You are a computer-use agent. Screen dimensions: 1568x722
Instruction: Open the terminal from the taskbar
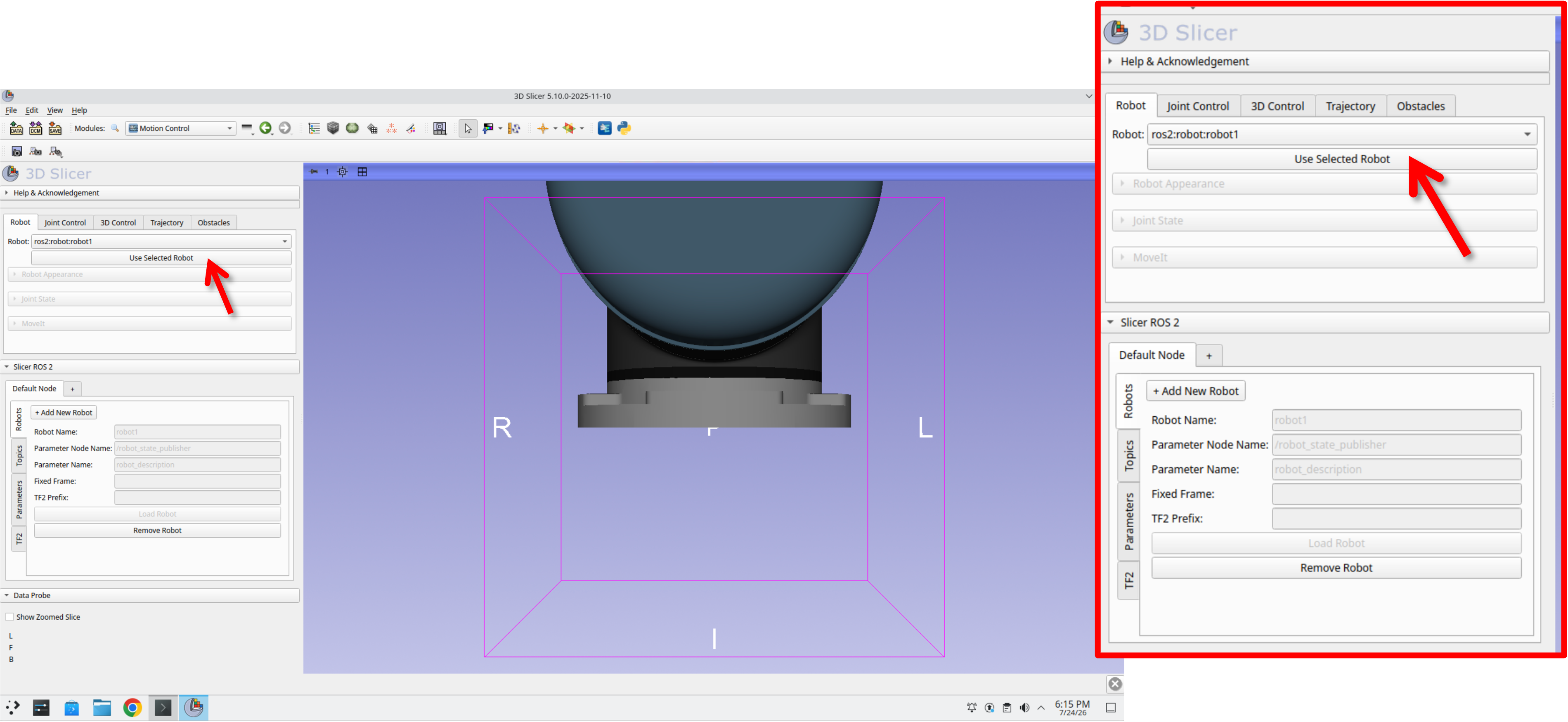pyautogui.click(x=163, y=708)
